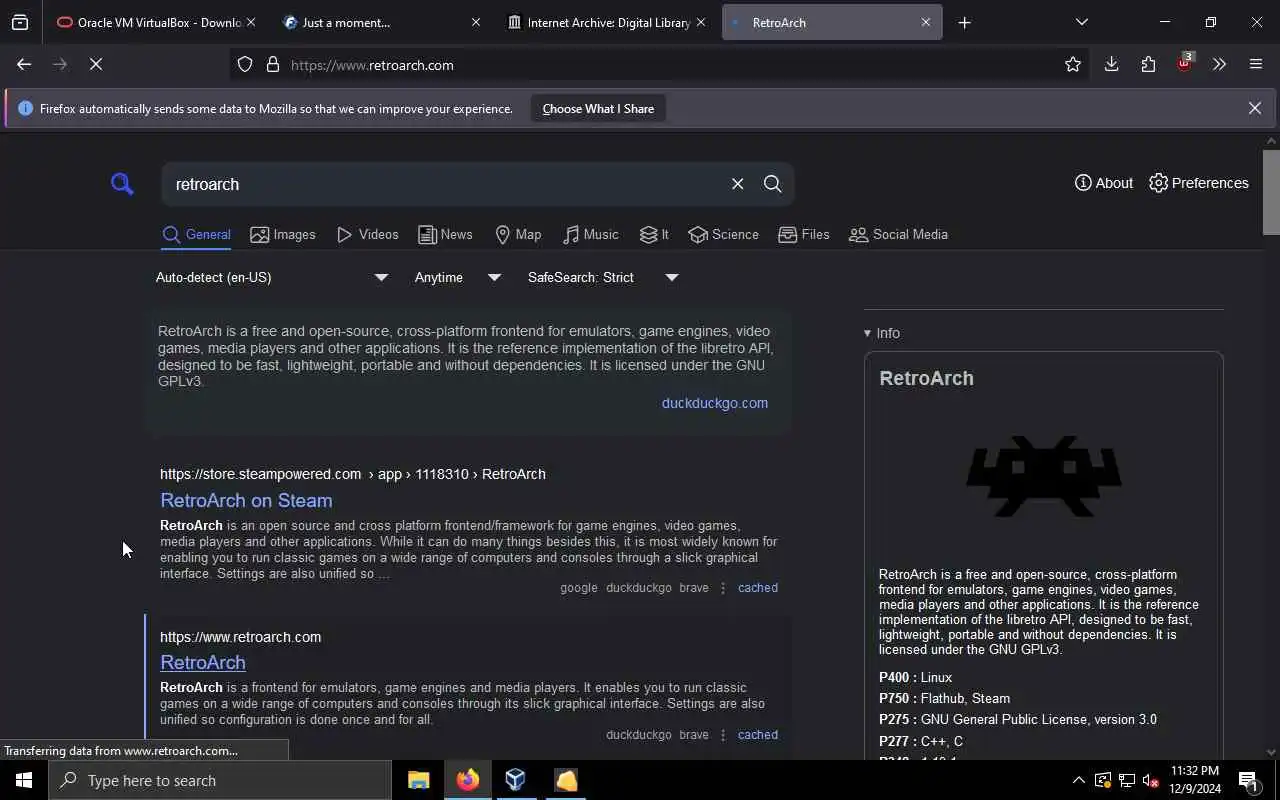Focus the URL address bar

coord(660,65)
